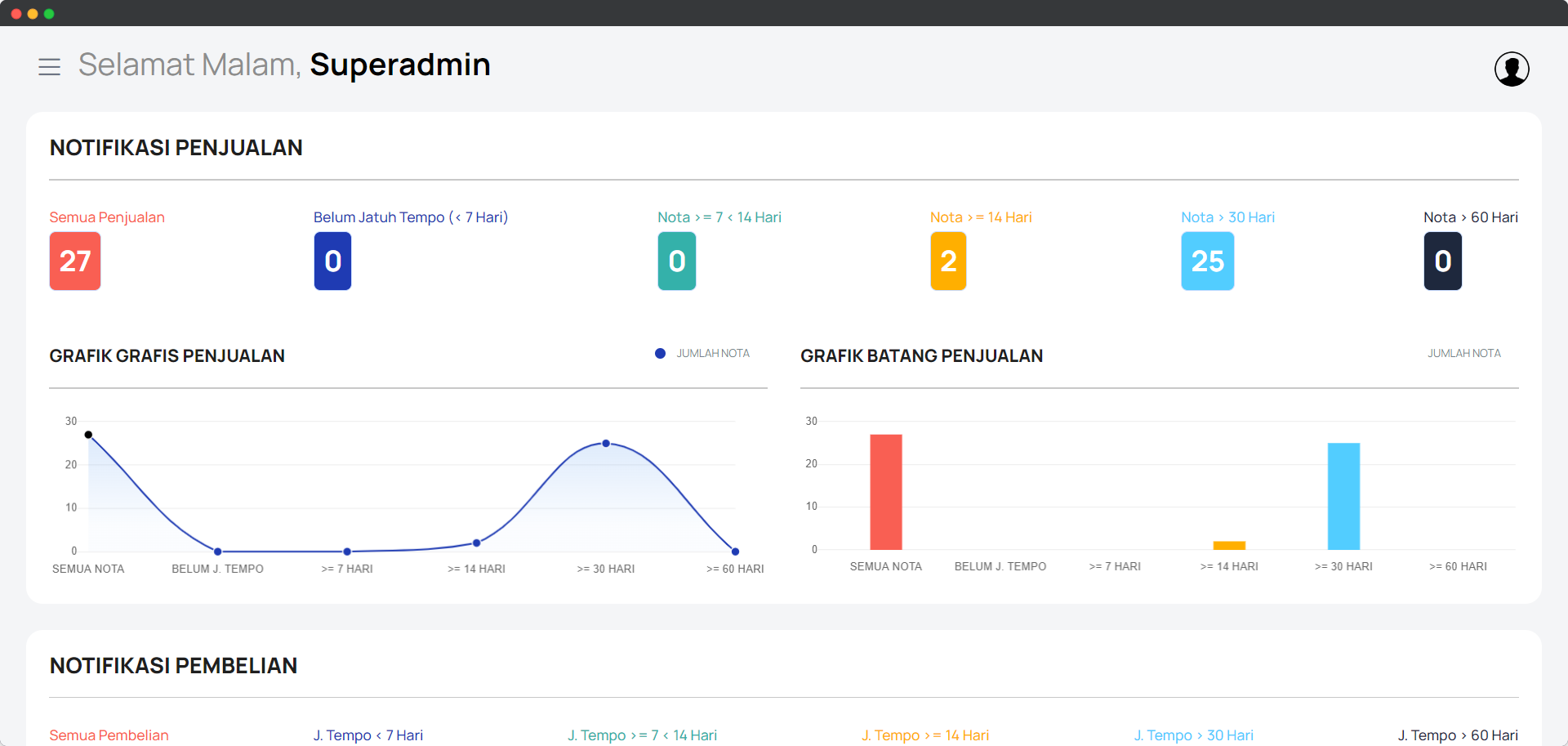The image size is (1568, 746).
Task: Click the red Semua Nota bar
Action: coord(885,492)
